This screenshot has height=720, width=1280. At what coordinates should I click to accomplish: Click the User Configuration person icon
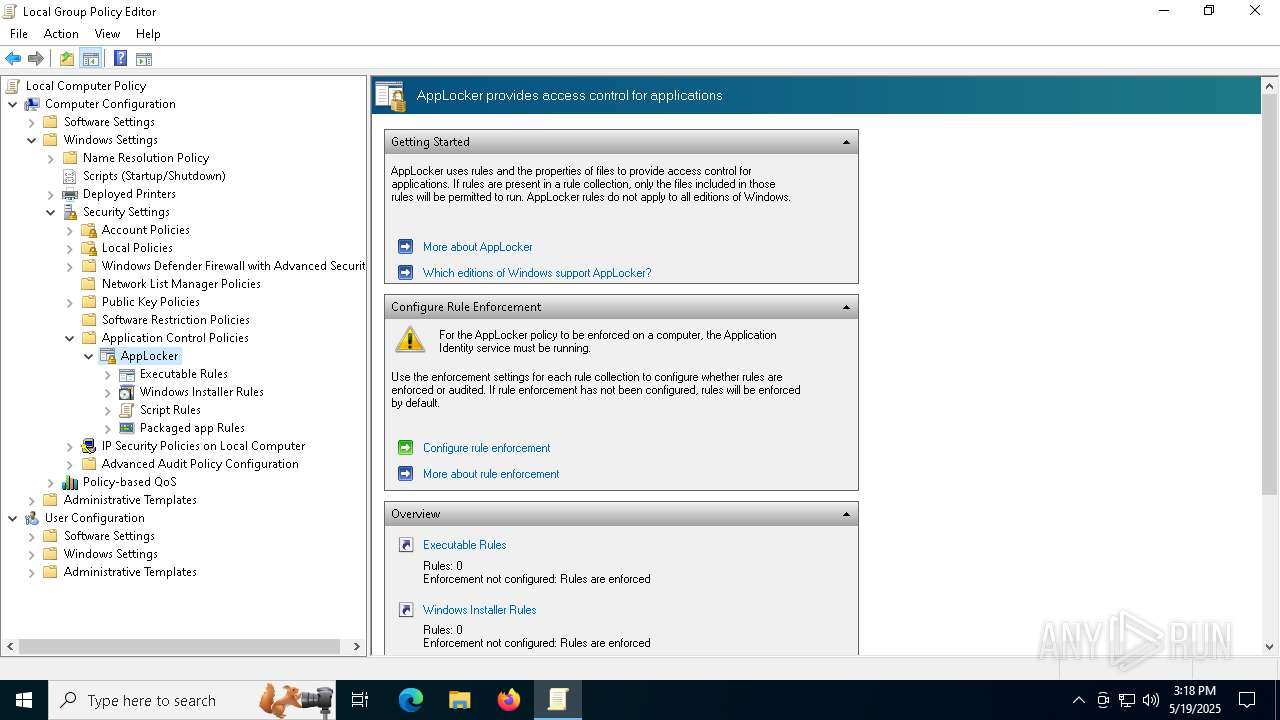[32, 518]
